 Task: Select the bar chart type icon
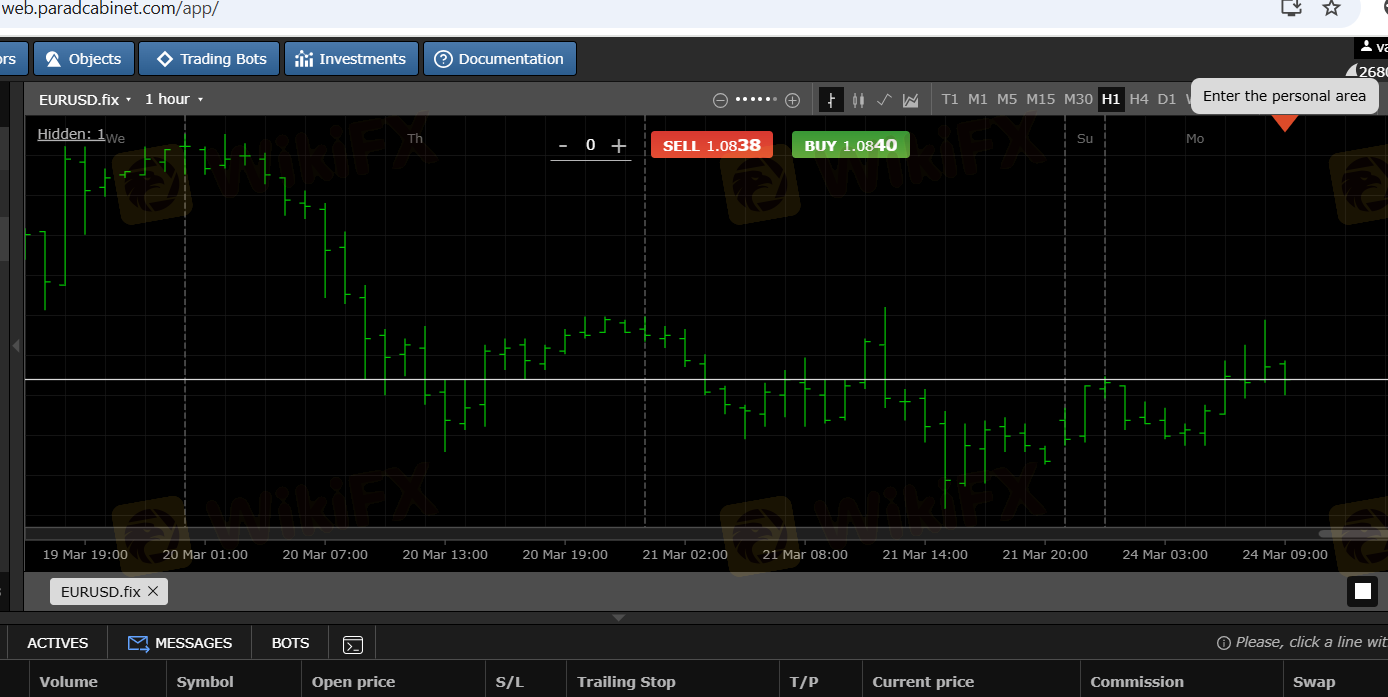[x=831, y=99]
